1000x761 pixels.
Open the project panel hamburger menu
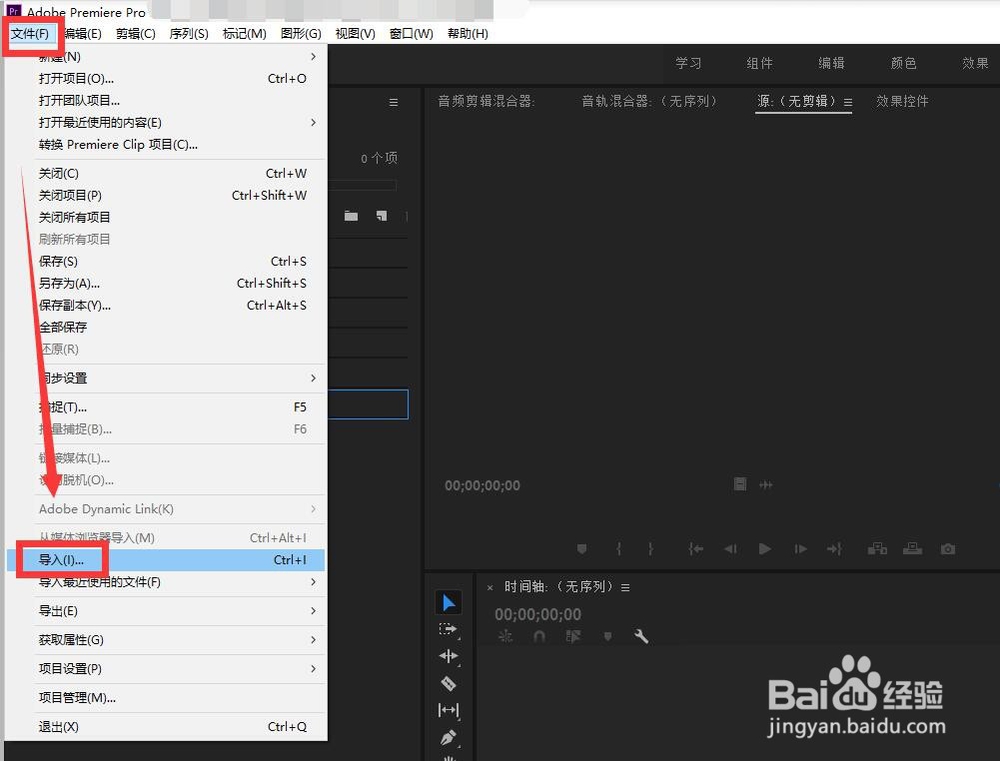pos(393,102)
